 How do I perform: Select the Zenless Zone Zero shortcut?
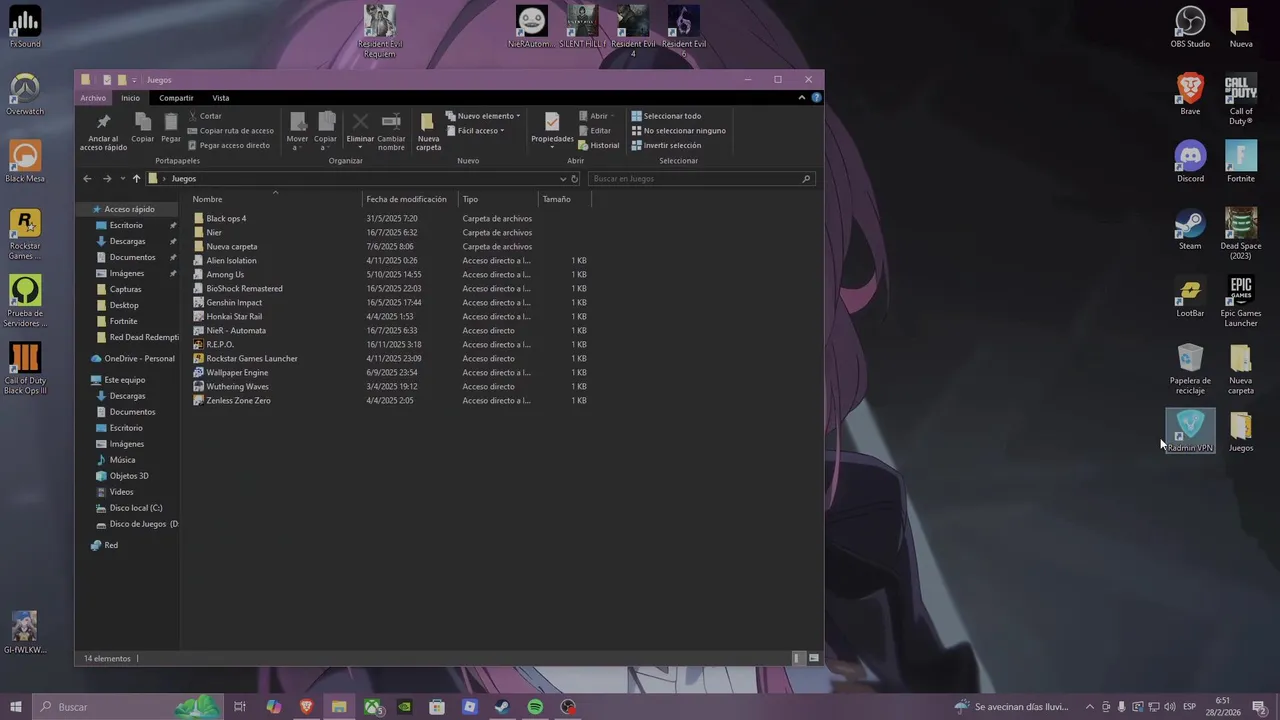coord(238,401)
